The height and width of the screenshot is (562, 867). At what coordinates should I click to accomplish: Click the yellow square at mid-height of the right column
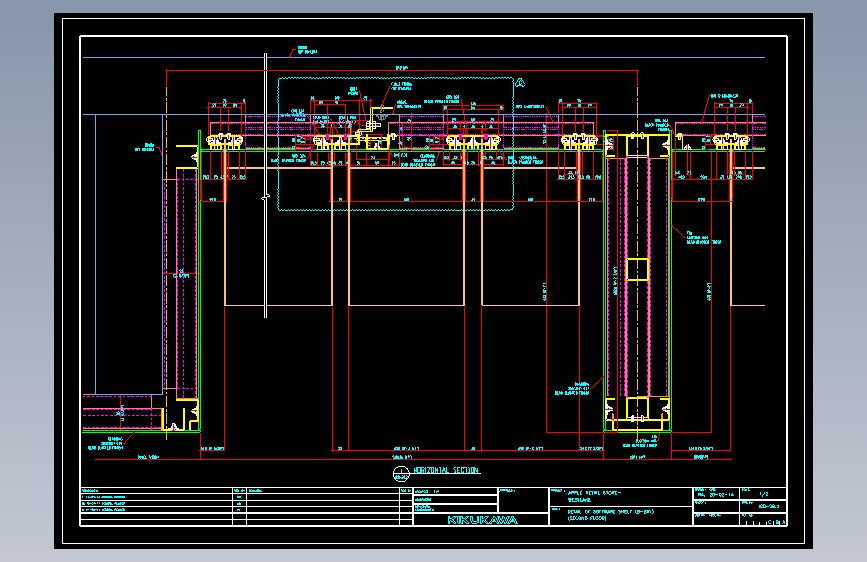(637, 269)
